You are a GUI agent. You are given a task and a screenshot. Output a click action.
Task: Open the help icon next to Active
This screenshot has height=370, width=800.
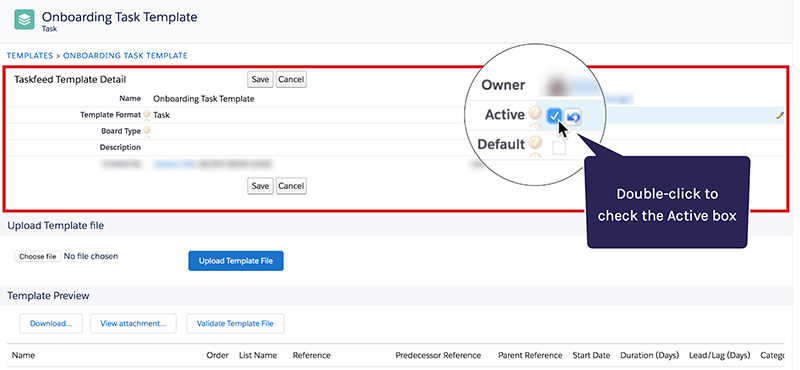pyautogui.click(x=535, y=112)
